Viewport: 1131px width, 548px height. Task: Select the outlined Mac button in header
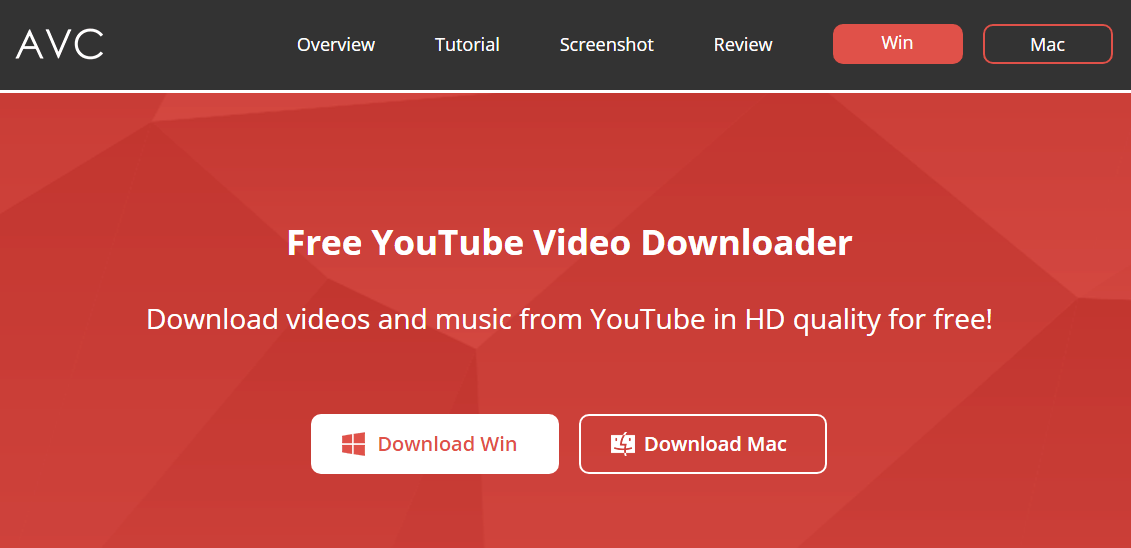pos(1048,44)
